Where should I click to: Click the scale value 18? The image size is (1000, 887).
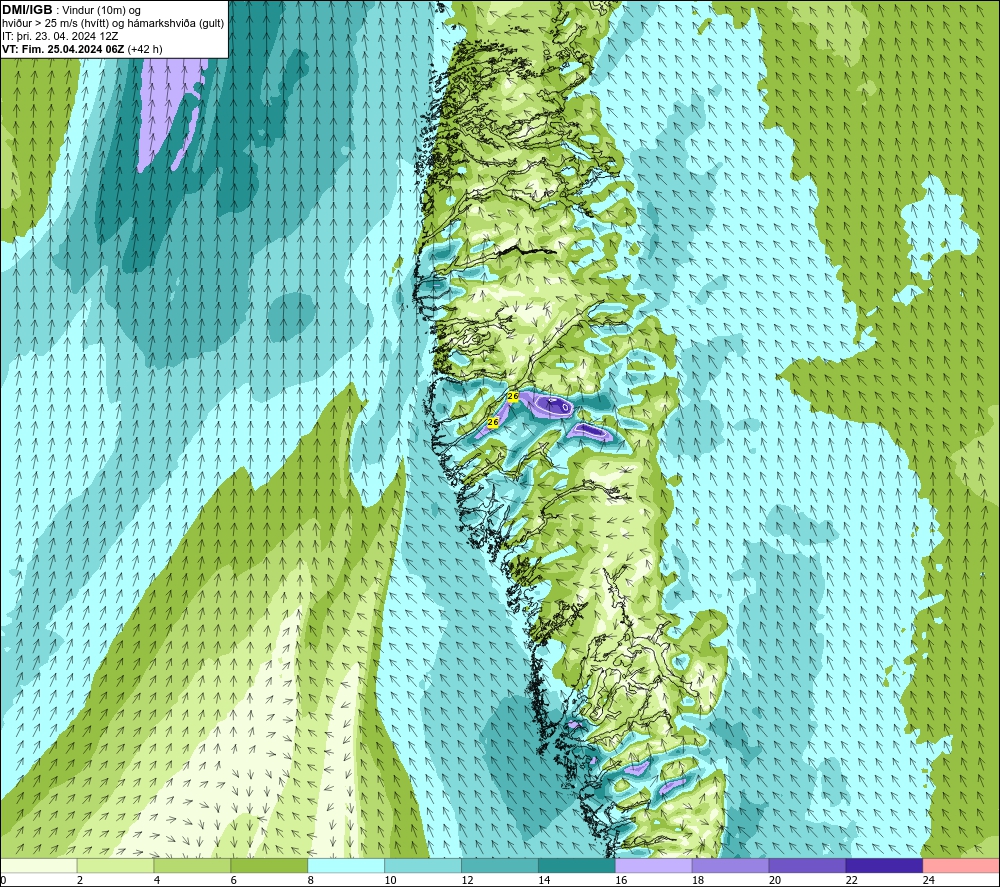pos(698,880)
